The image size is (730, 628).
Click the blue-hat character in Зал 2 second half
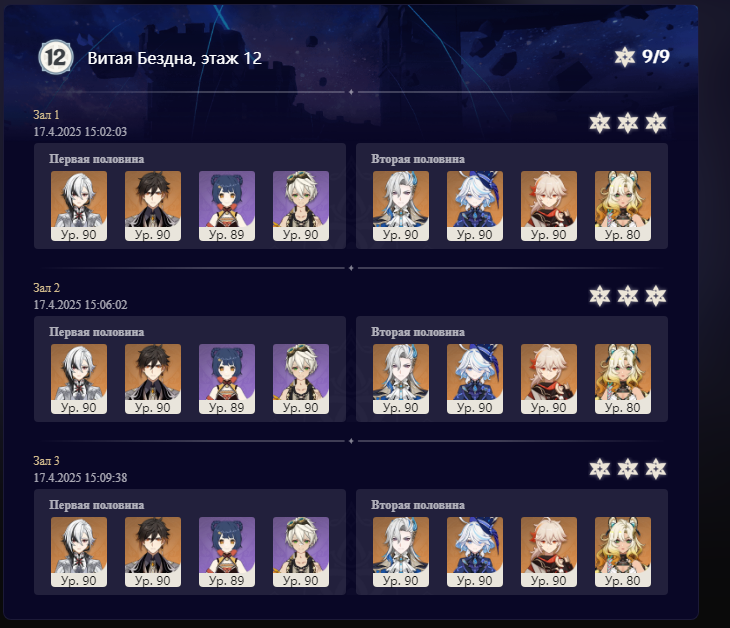pos(475,379)
